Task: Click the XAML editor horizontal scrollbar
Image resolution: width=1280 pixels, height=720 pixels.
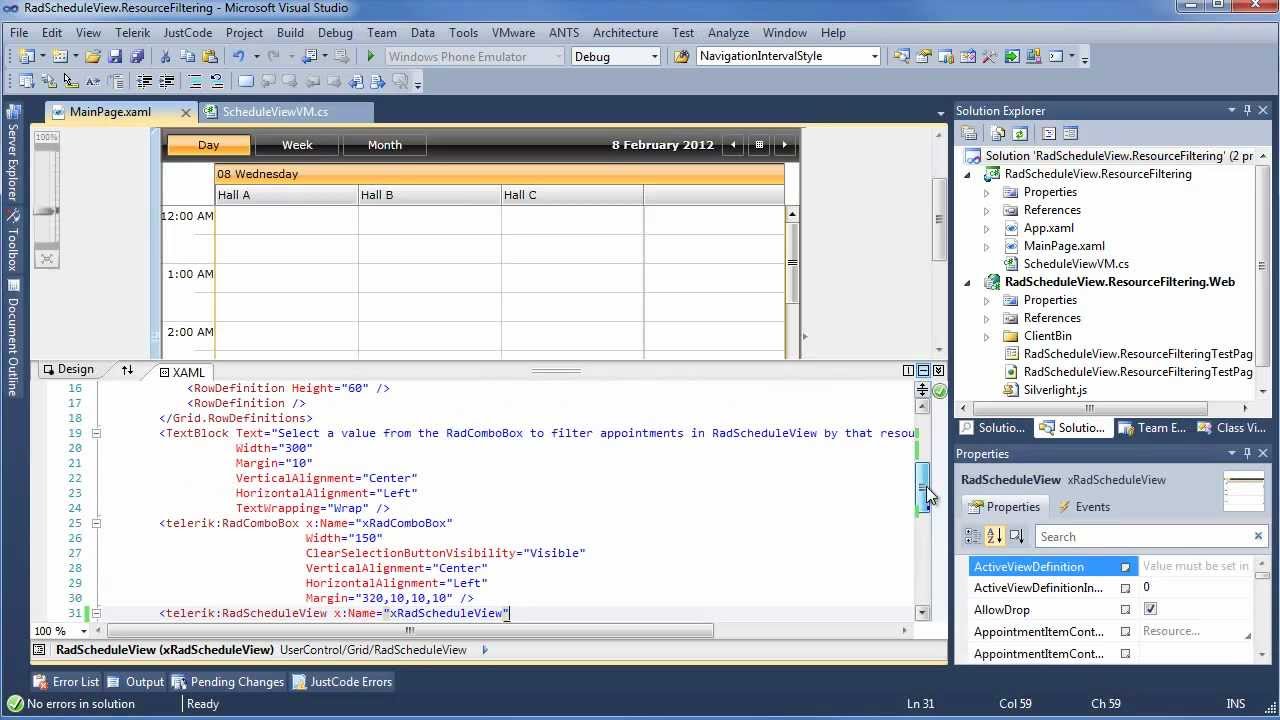Action: pos(410,631)
